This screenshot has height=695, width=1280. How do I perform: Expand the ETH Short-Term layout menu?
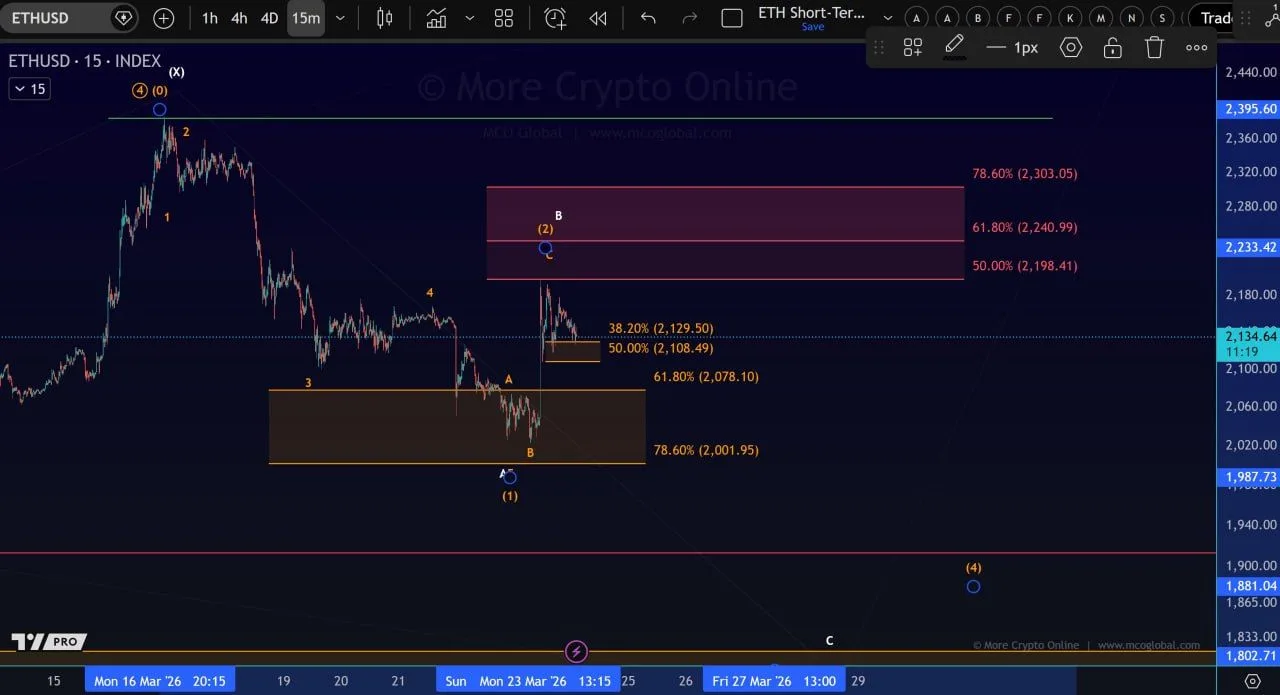click(x=887, y=18)
